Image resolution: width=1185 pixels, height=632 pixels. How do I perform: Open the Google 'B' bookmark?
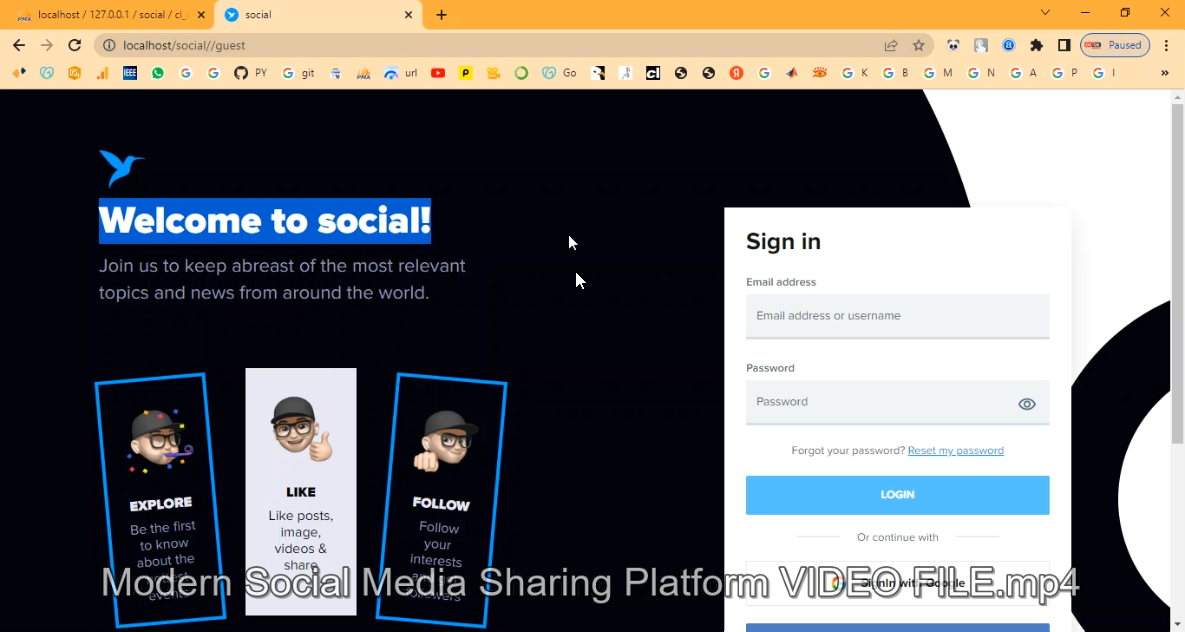pyautogui.click(x=896, y=73)
